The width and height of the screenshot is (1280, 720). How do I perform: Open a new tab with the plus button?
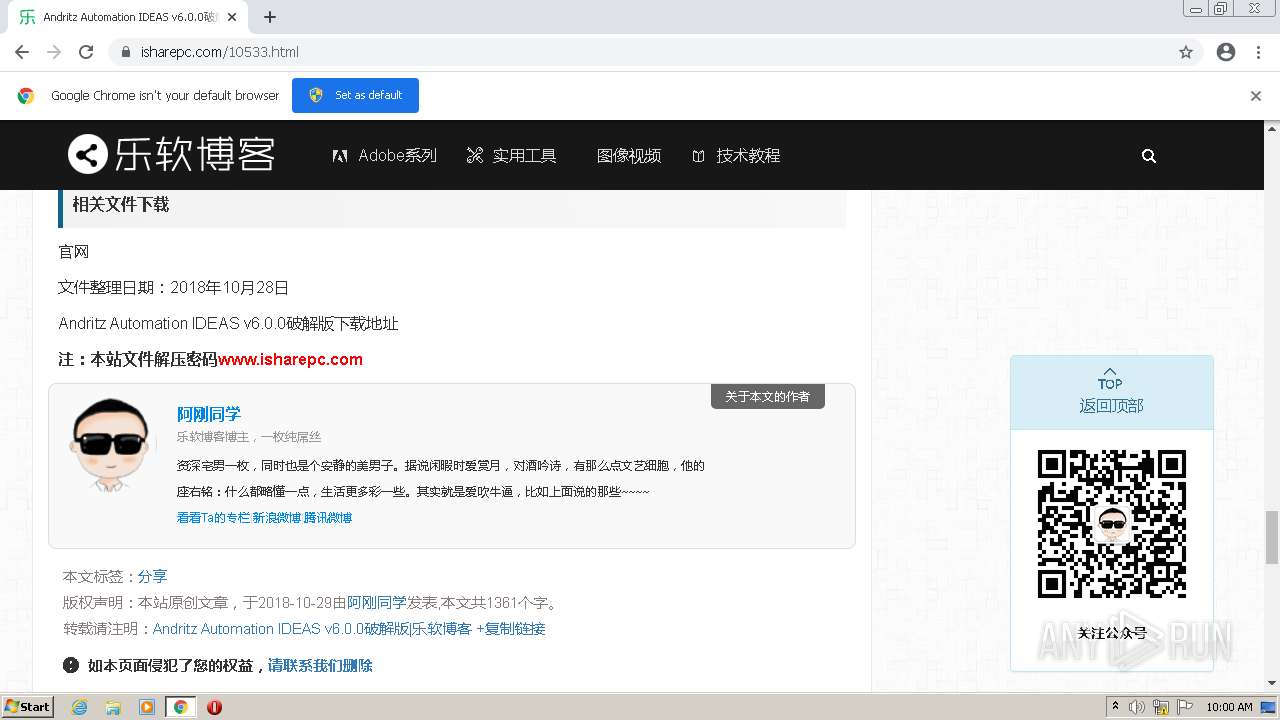(x=270, y=17)
